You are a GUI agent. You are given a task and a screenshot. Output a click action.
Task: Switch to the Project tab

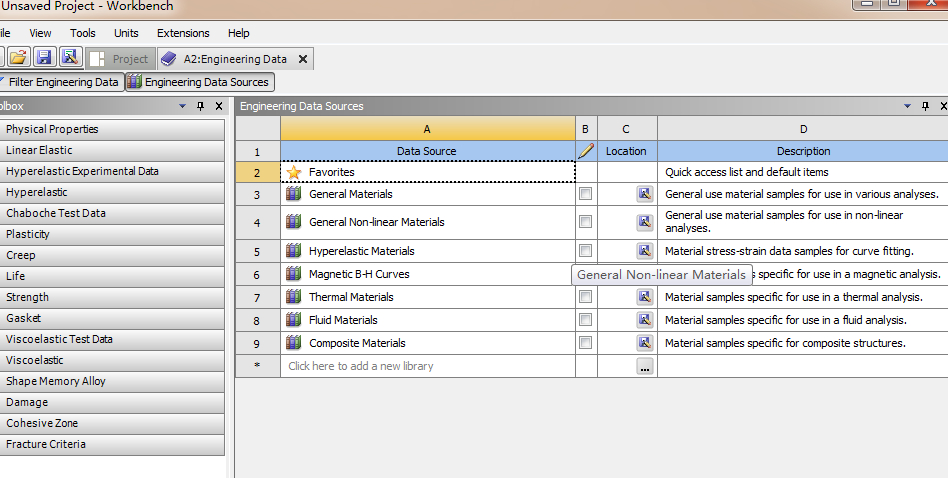coord(120,59)
